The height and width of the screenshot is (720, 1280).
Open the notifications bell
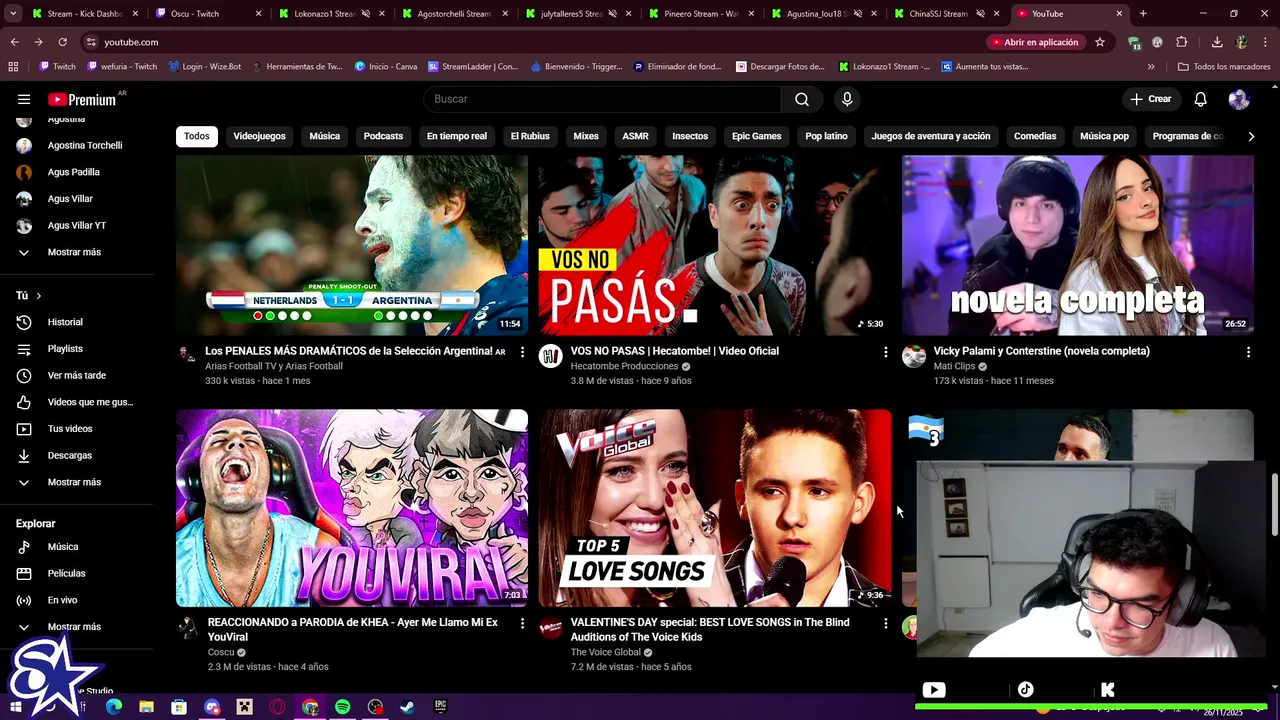(x=1201, y=99)
